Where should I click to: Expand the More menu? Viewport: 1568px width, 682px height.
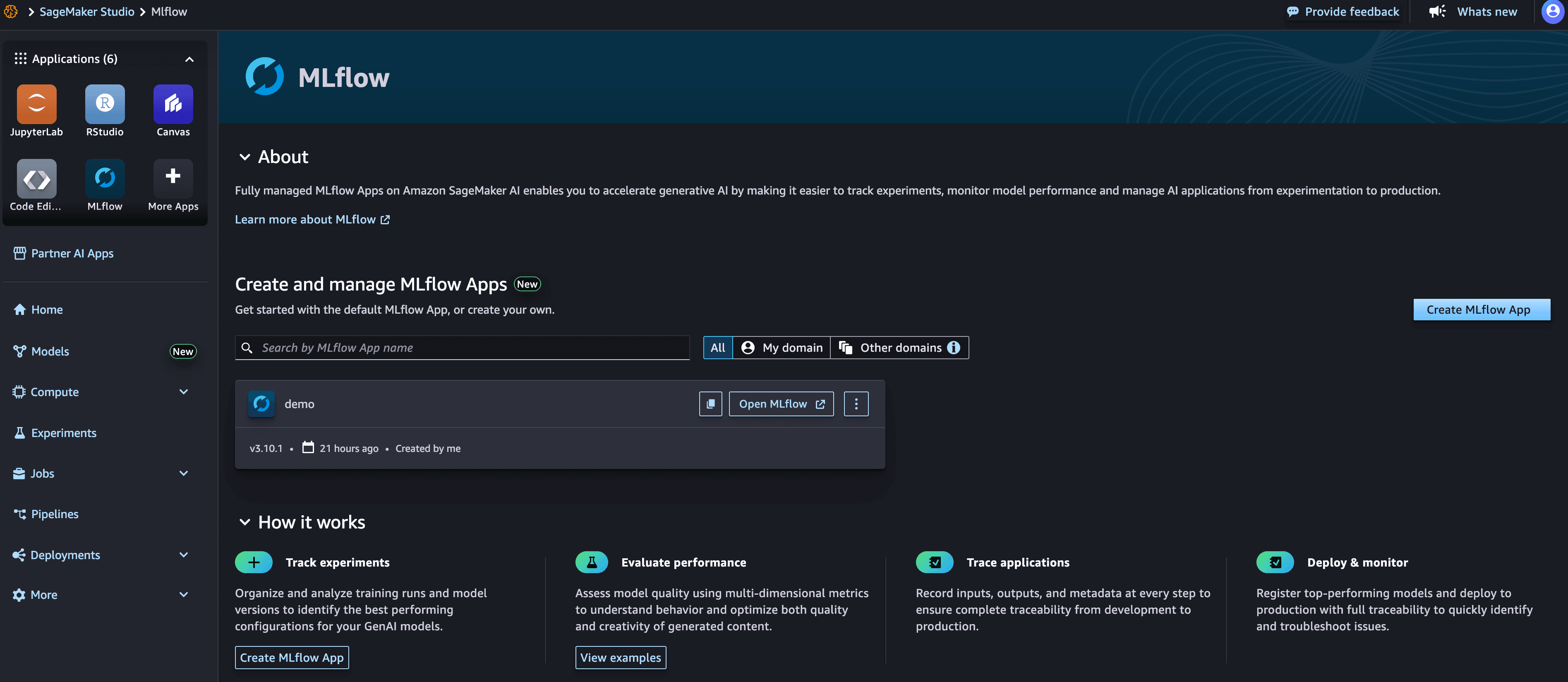(184, 595)
